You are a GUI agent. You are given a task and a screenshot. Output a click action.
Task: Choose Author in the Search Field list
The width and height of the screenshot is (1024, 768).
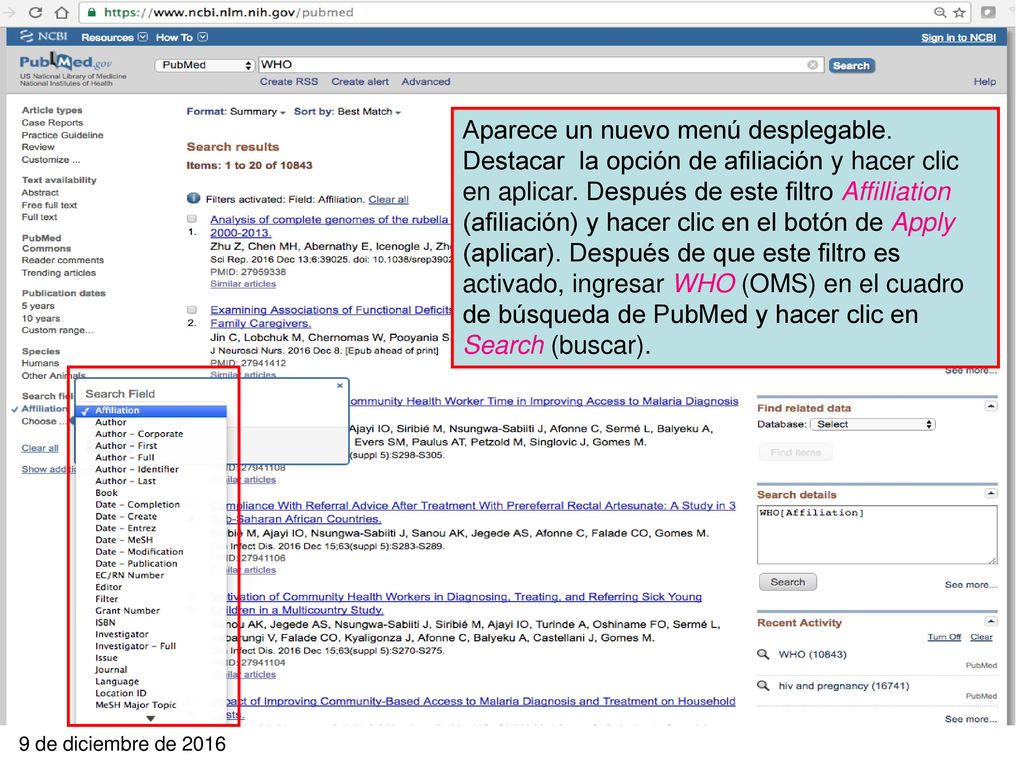(x=111, y=423)
